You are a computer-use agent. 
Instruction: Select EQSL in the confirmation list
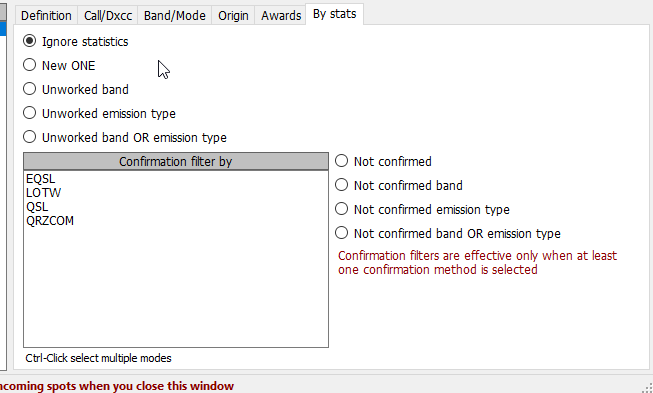point(40,179)
